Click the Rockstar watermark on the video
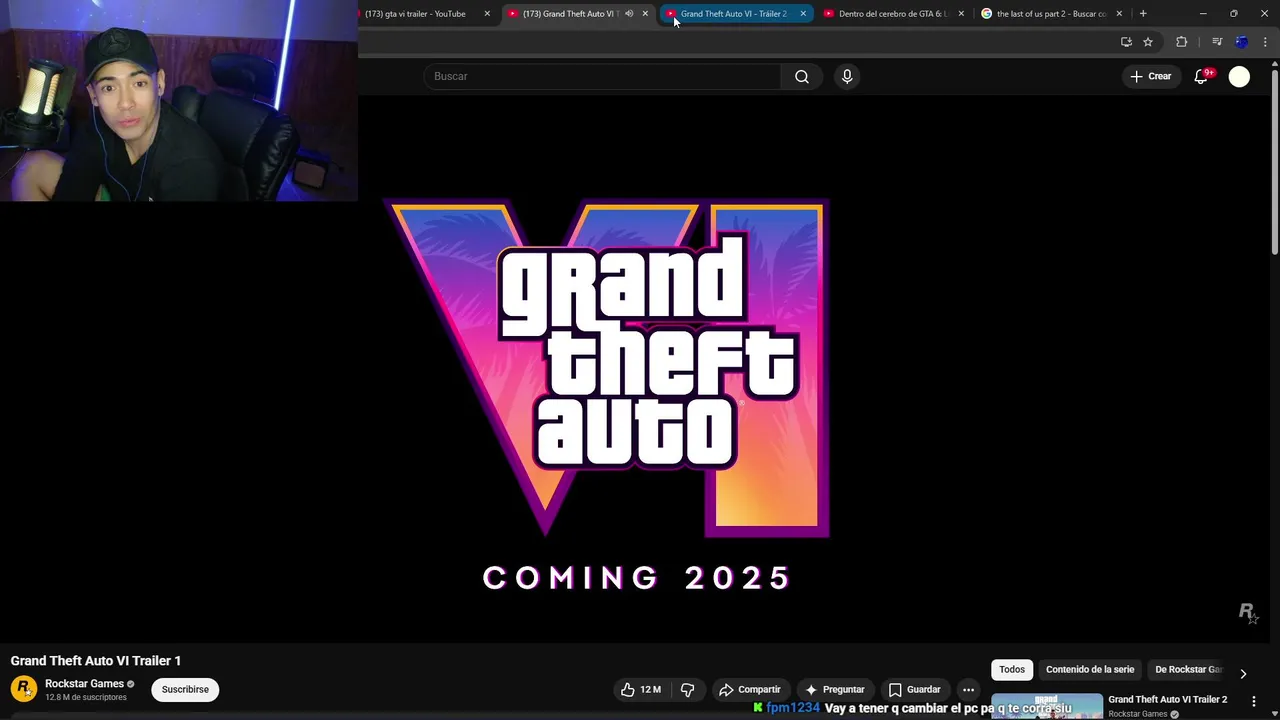The height and width of the screenshot is (720, 1280). pyautogui.click(x=1248, y=612)
